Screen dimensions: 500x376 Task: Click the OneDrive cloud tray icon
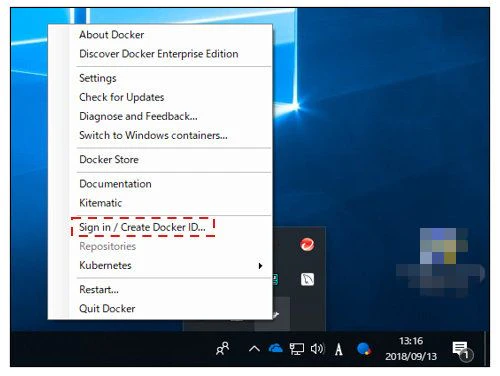pos(275,349)
